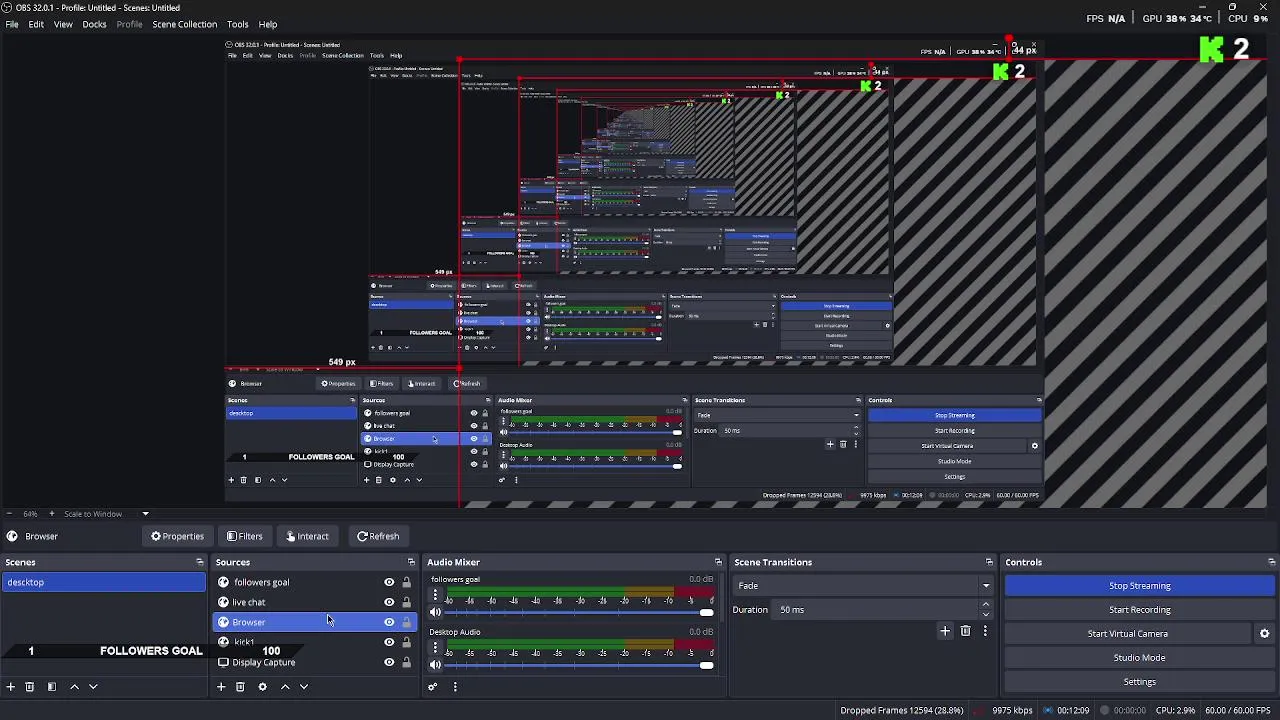The height and width of the screenshot is (720, 1280).
Task: Open the Help menu
Action: click(268, 24)
